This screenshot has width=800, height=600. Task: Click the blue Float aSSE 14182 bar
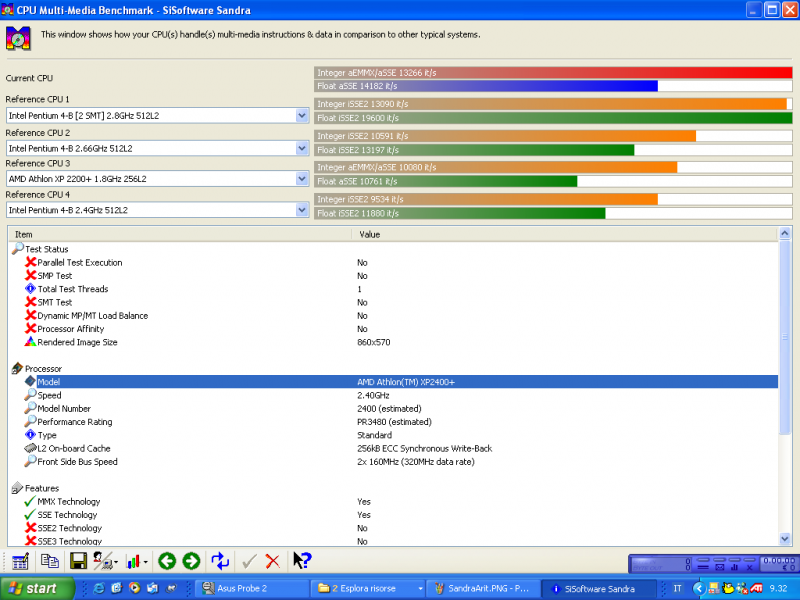point(486,86)
